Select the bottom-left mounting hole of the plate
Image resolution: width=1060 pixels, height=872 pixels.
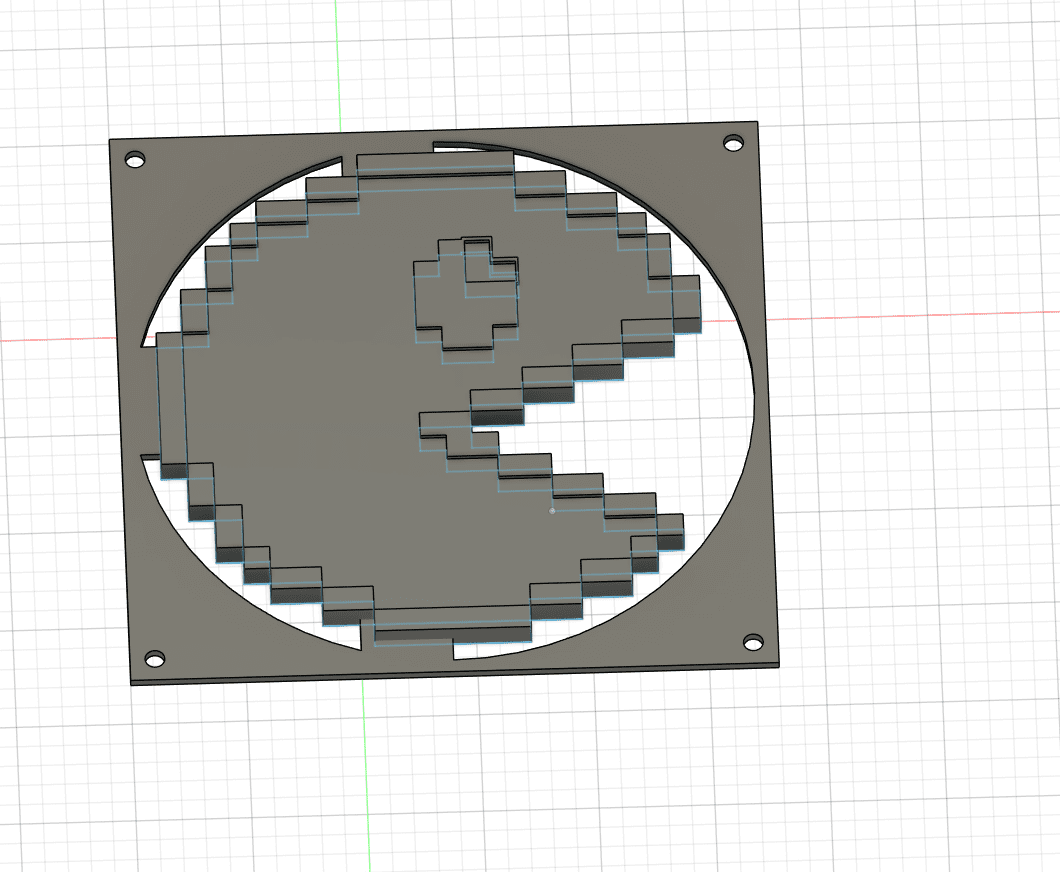pyautogui.click(x=155, y=658)
